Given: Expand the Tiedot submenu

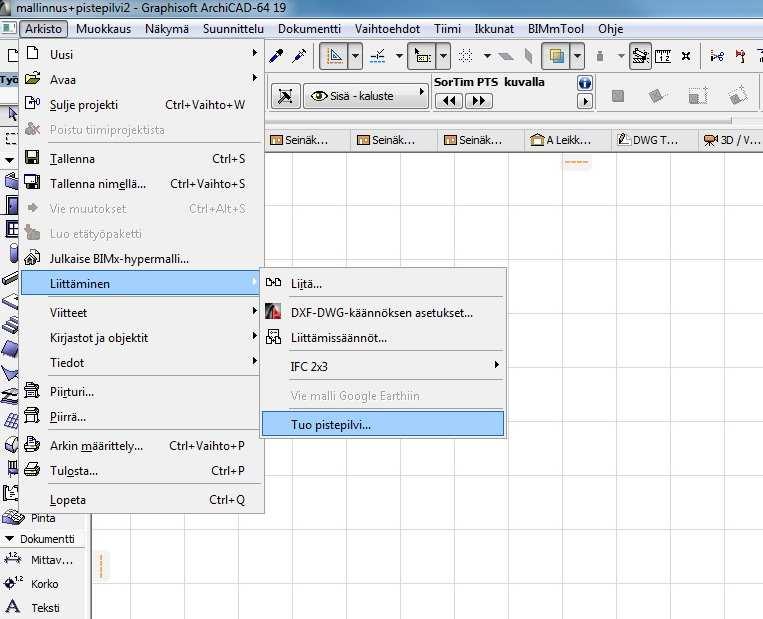Looking at the screenshot, I should tap(141, 363).
